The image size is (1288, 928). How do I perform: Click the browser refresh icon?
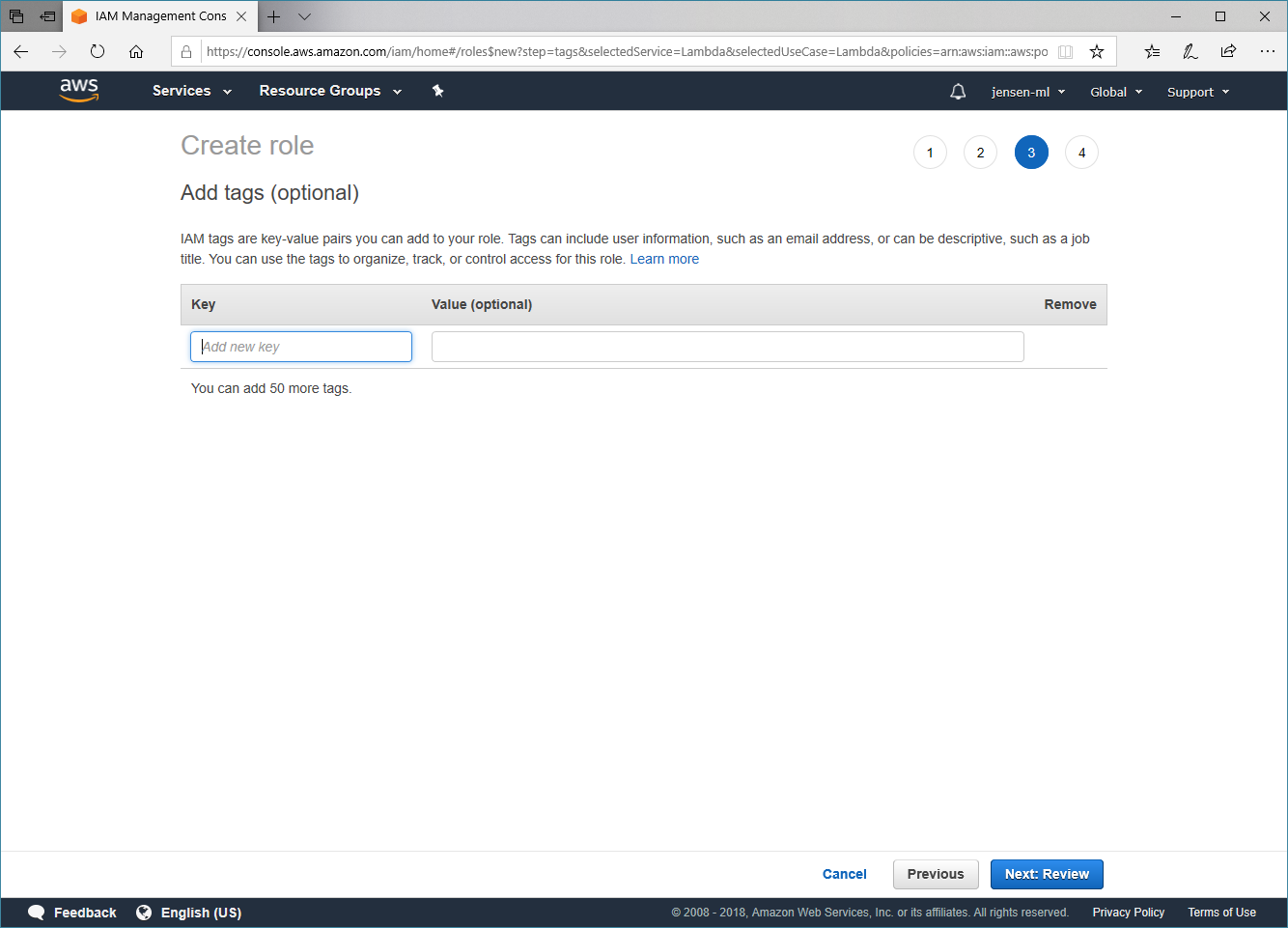(x=98, y=52)
